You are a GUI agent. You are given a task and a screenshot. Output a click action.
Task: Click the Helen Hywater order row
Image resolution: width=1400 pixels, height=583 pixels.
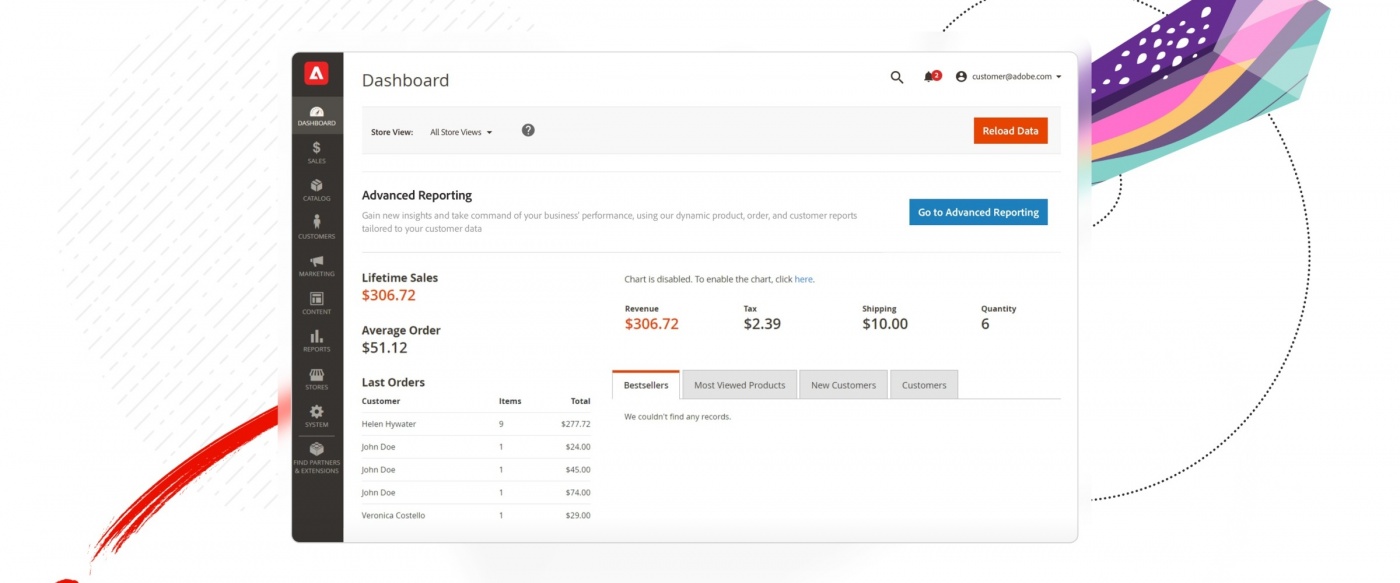476,424
